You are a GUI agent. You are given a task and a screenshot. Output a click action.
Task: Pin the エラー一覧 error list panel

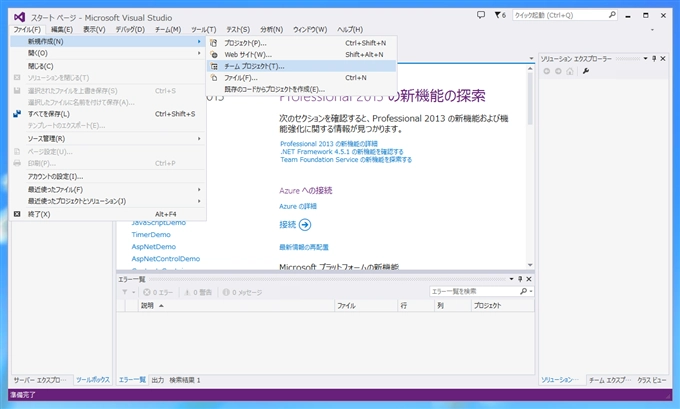pos(520,279)
